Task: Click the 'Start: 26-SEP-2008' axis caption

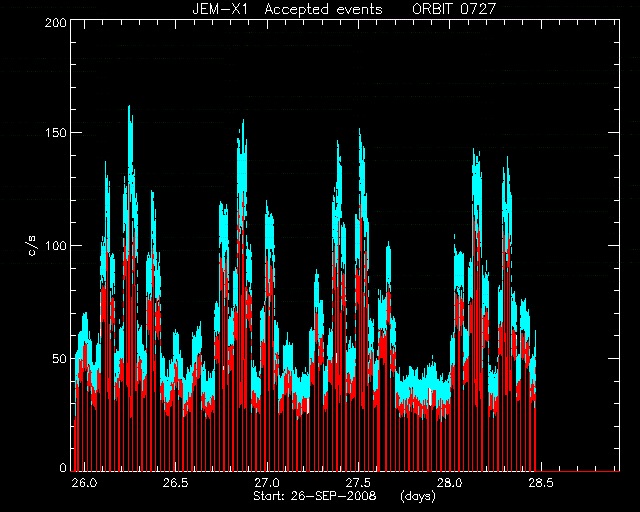Action: pyautogui.click(x=315, y=496)
